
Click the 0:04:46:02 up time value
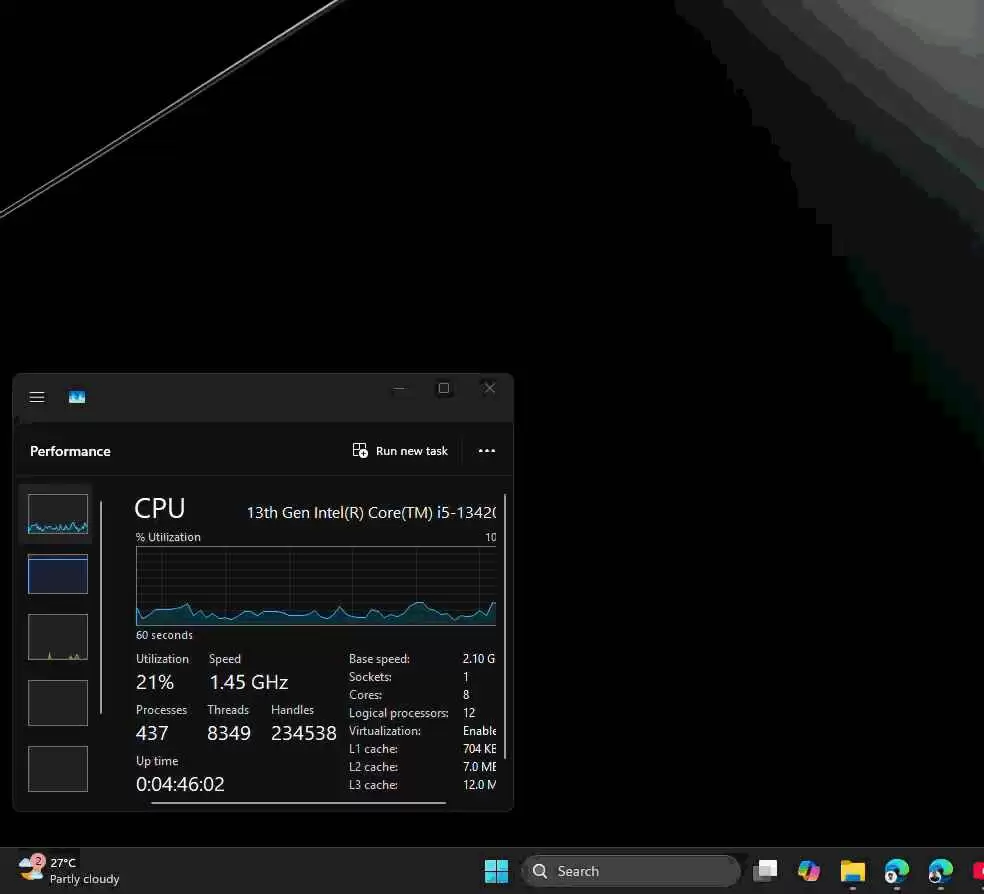[180, 784]
